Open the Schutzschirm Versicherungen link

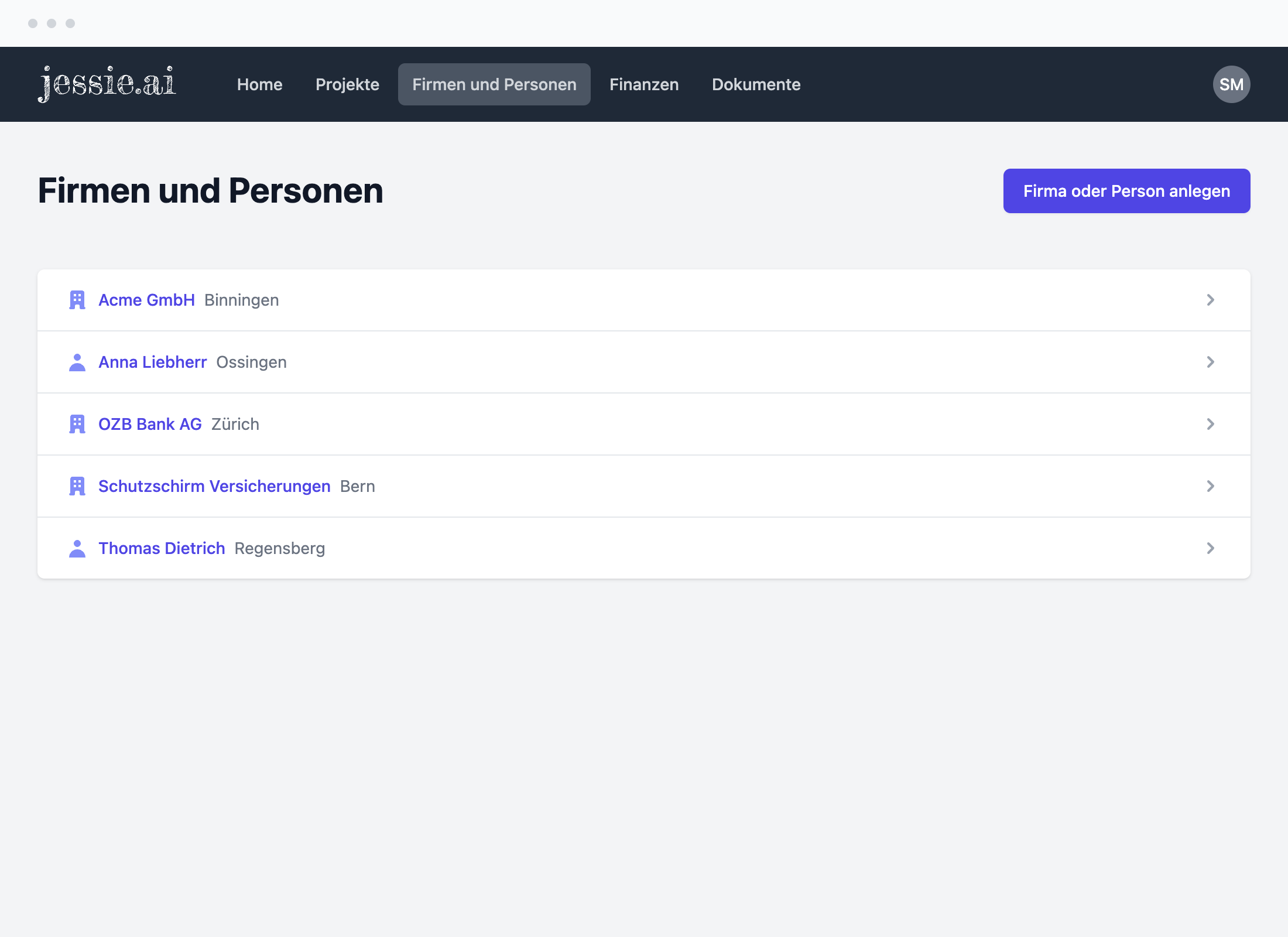coord(214,486)
